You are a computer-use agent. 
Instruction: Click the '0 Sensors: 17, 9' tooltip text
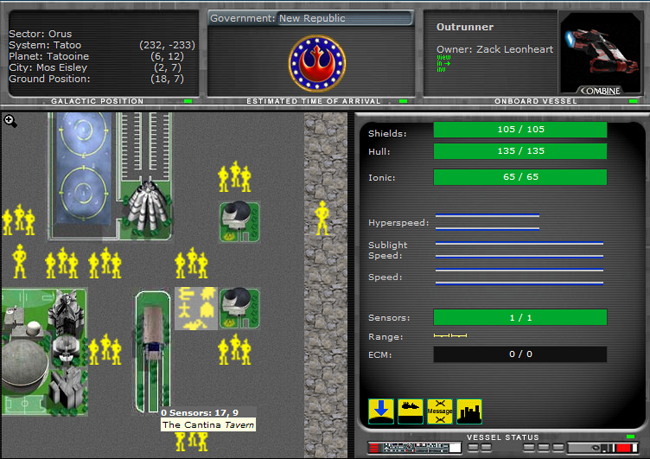[x=200, y=413]
